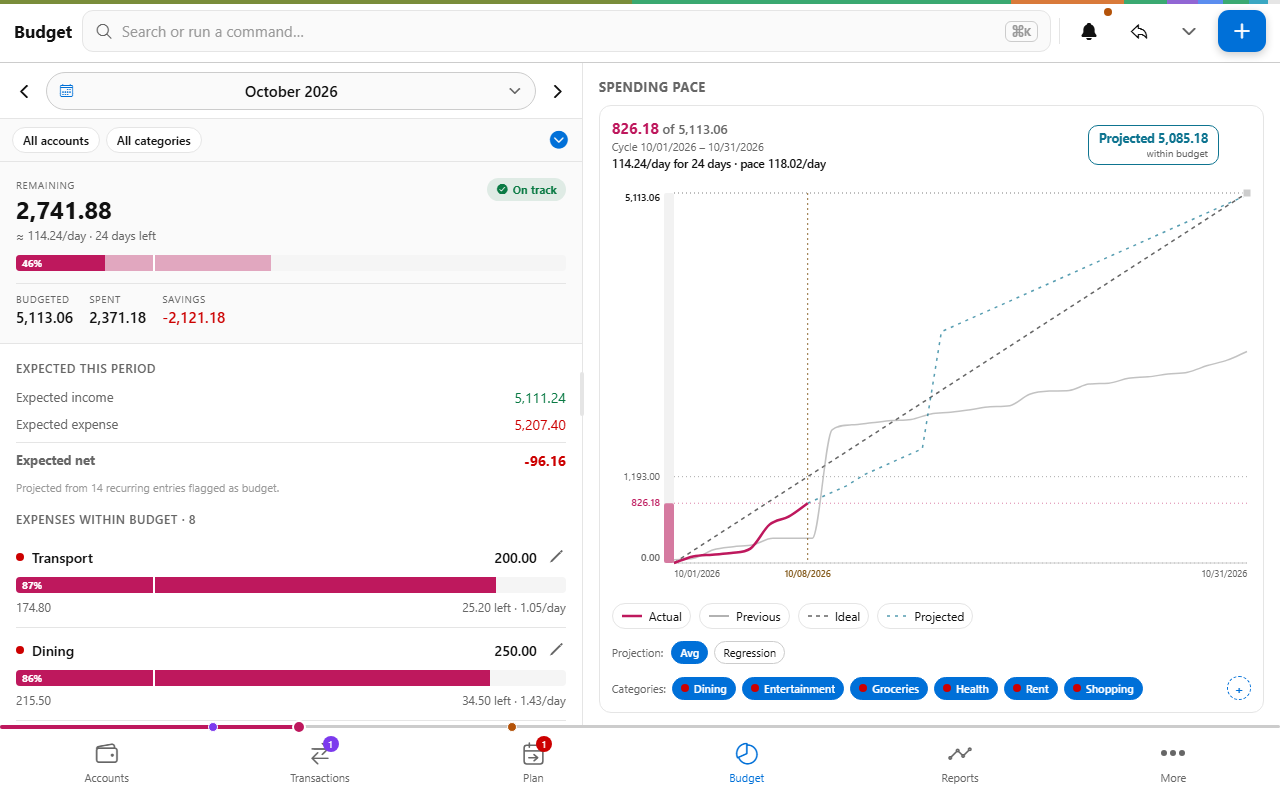Open the Reports tab
Viewport: 1280px width, 800px height.
click(960, 763)
